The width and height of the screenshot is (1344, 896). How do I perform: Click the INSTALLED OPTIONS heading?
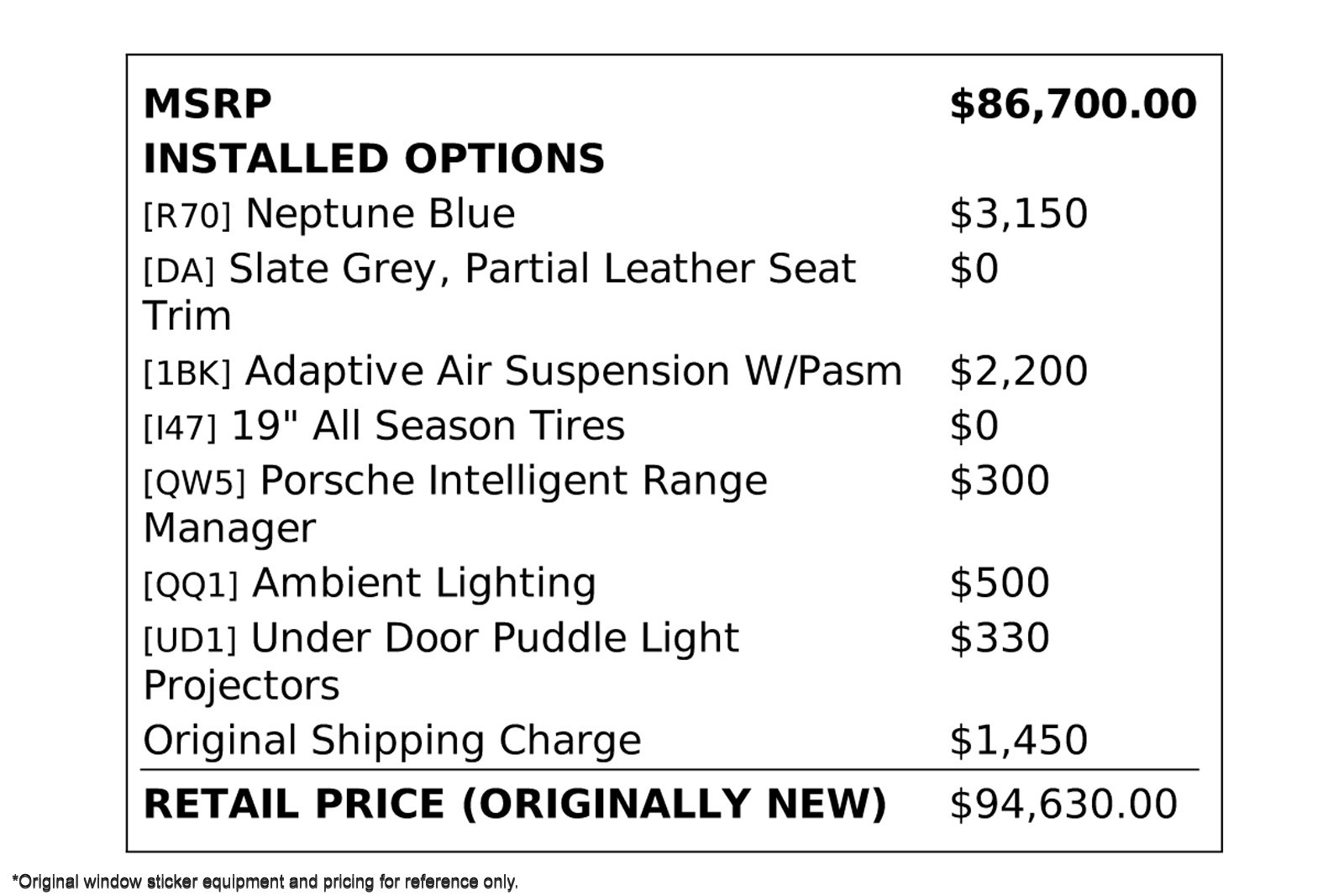coord(374,159)
